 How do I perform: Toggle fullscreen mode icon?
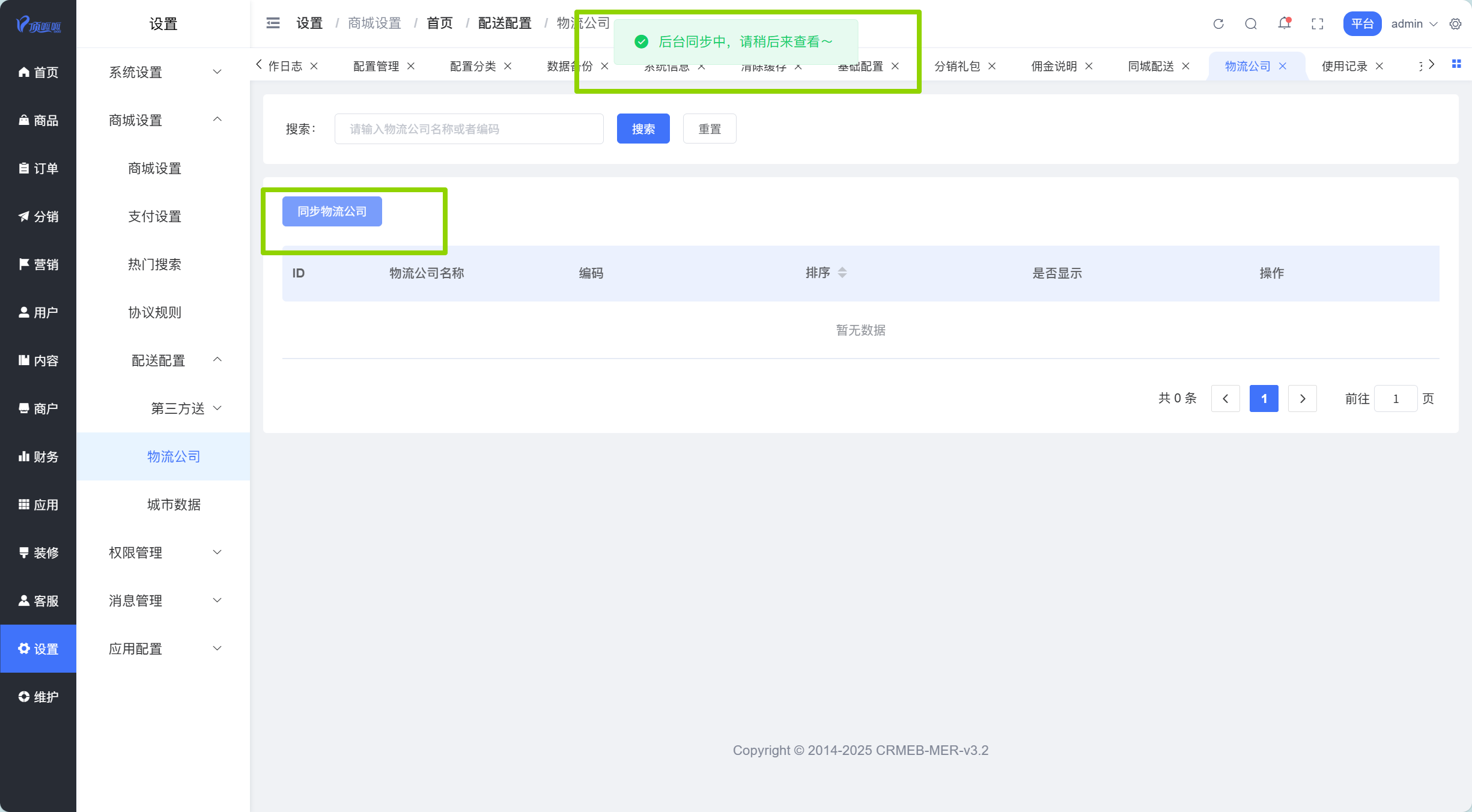point(1318,24)
